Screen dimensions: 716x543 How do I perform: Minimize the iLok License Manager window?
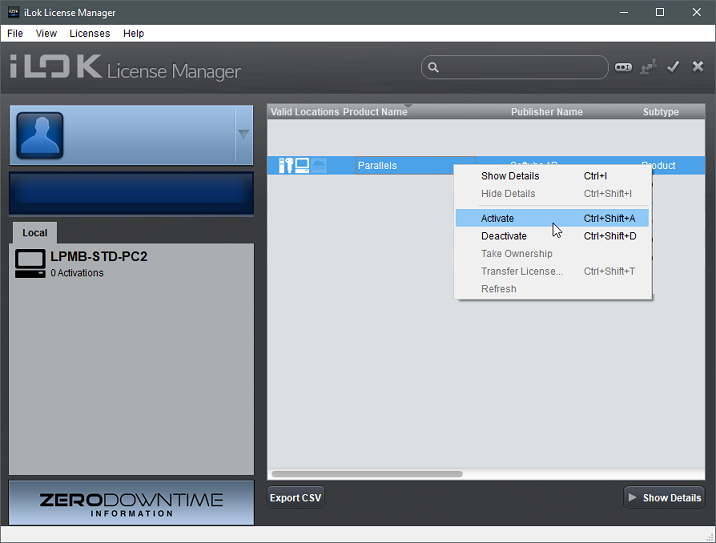tap(624, 12)
